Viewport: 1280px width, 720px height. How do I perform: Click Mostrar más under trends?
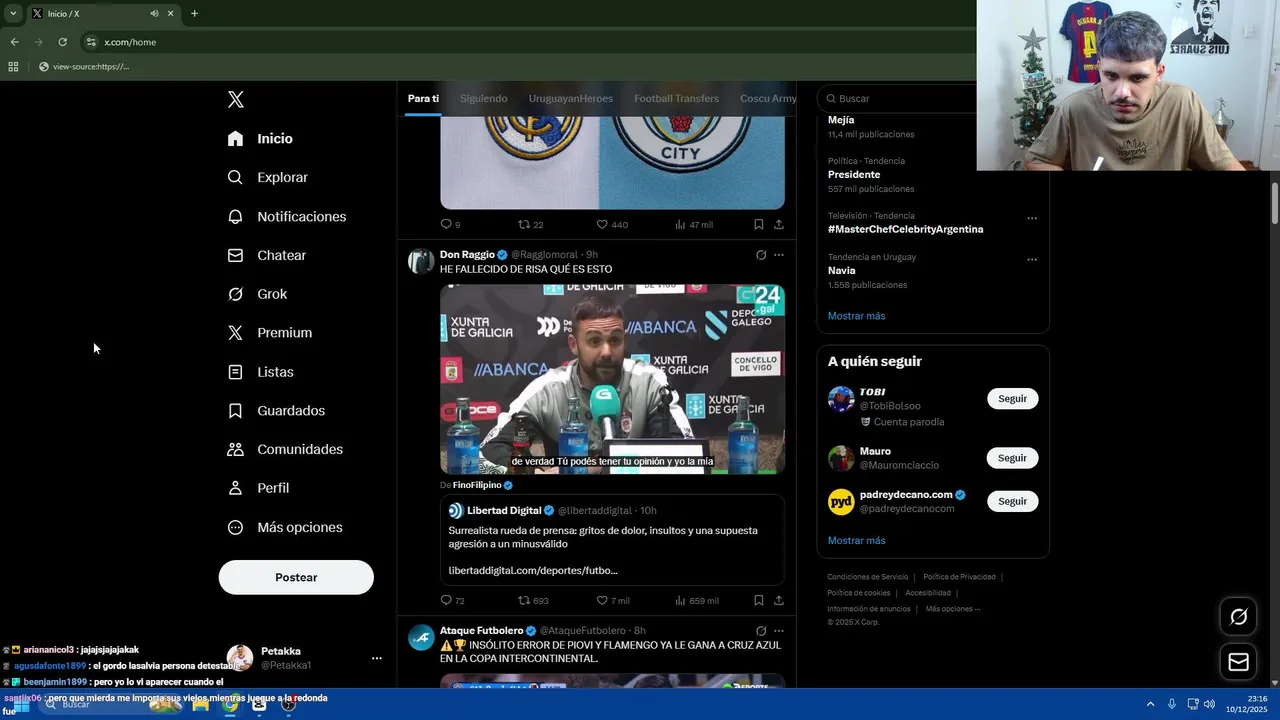tap(856, 316)
